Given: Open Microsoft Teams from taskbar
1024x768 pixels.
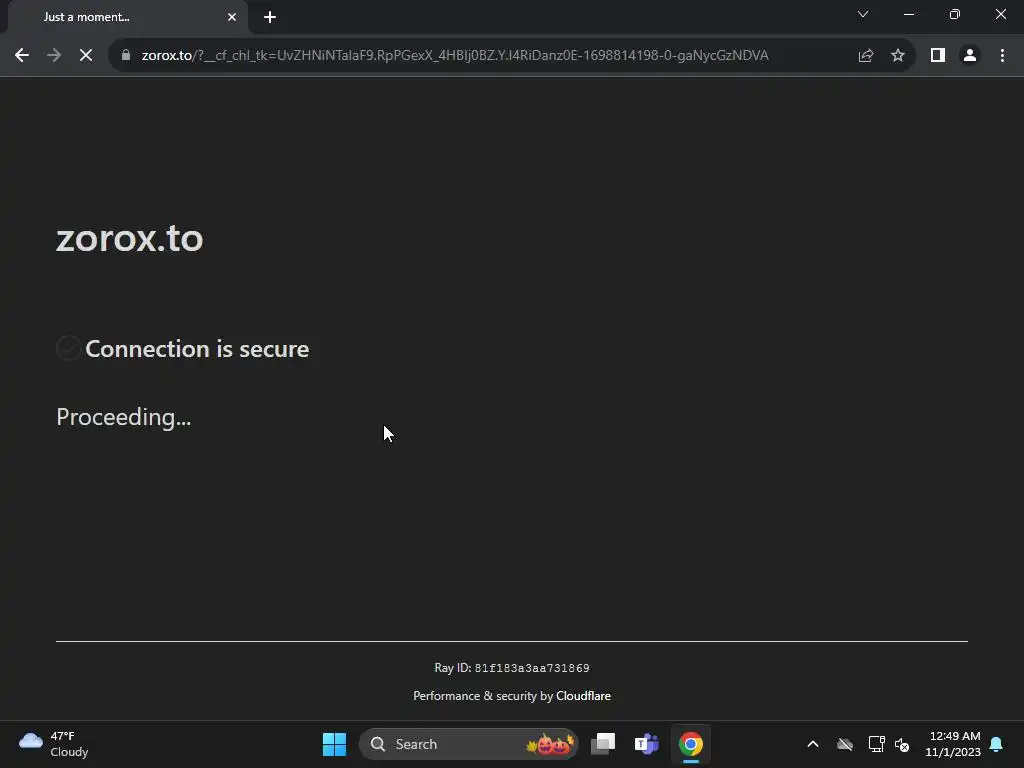Looking at the screenshot, I should point(647,744).
